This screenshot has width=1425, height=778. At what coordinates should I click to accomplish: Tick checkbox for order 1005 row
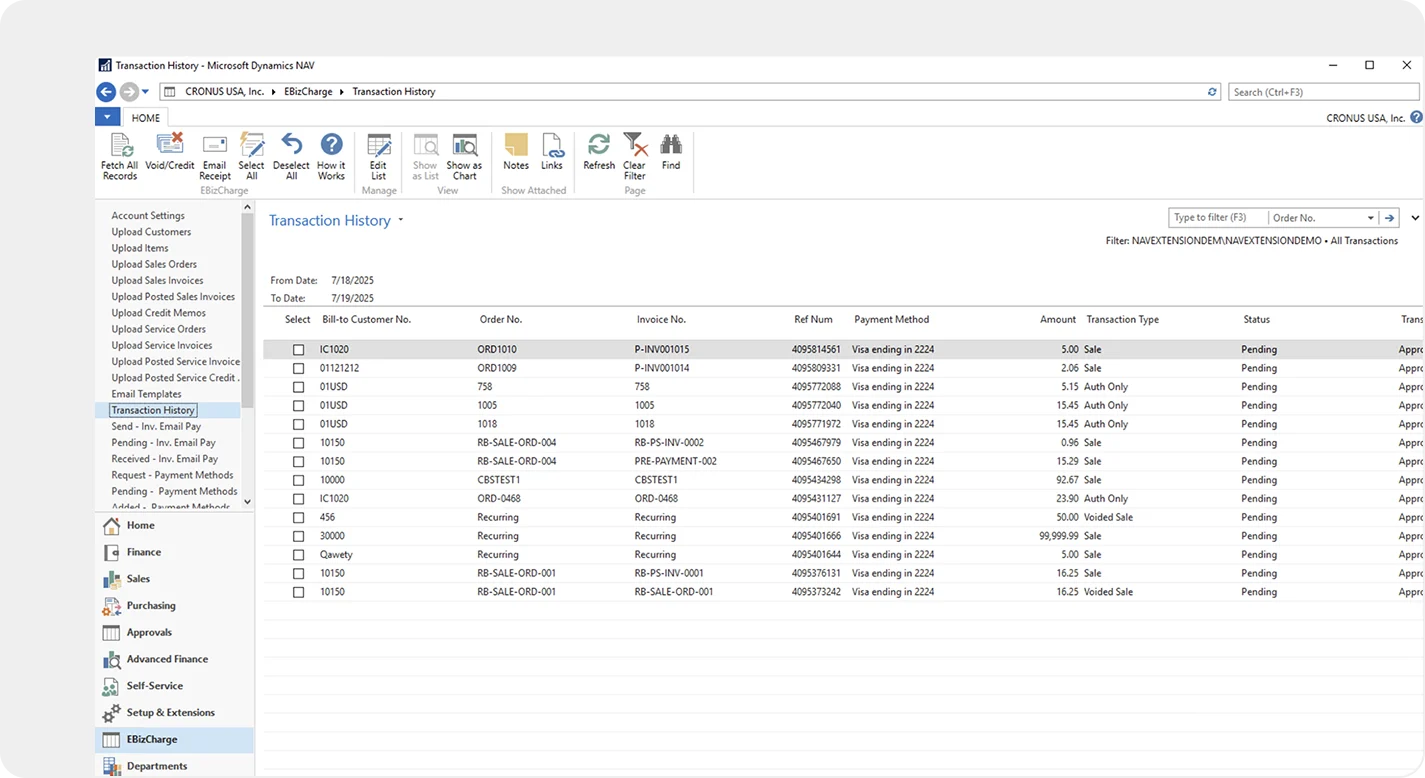point(298,405)
